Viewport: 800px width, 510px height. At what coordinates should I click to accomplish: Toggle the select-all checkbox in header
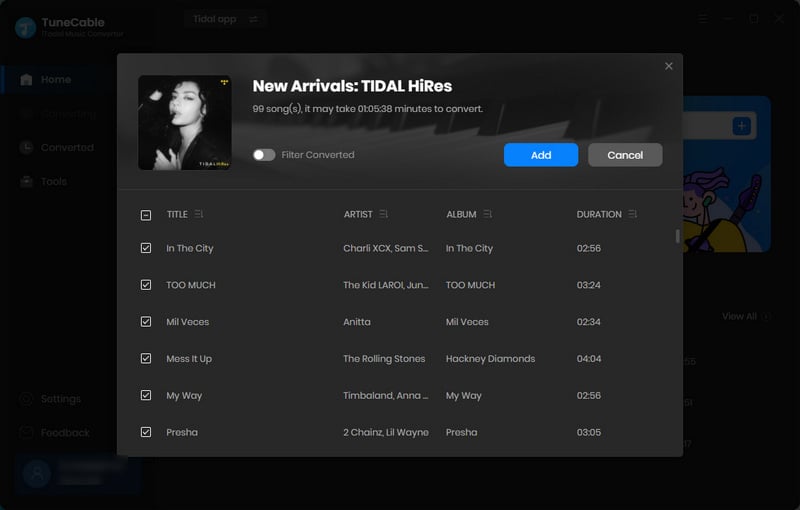point(146,215)
